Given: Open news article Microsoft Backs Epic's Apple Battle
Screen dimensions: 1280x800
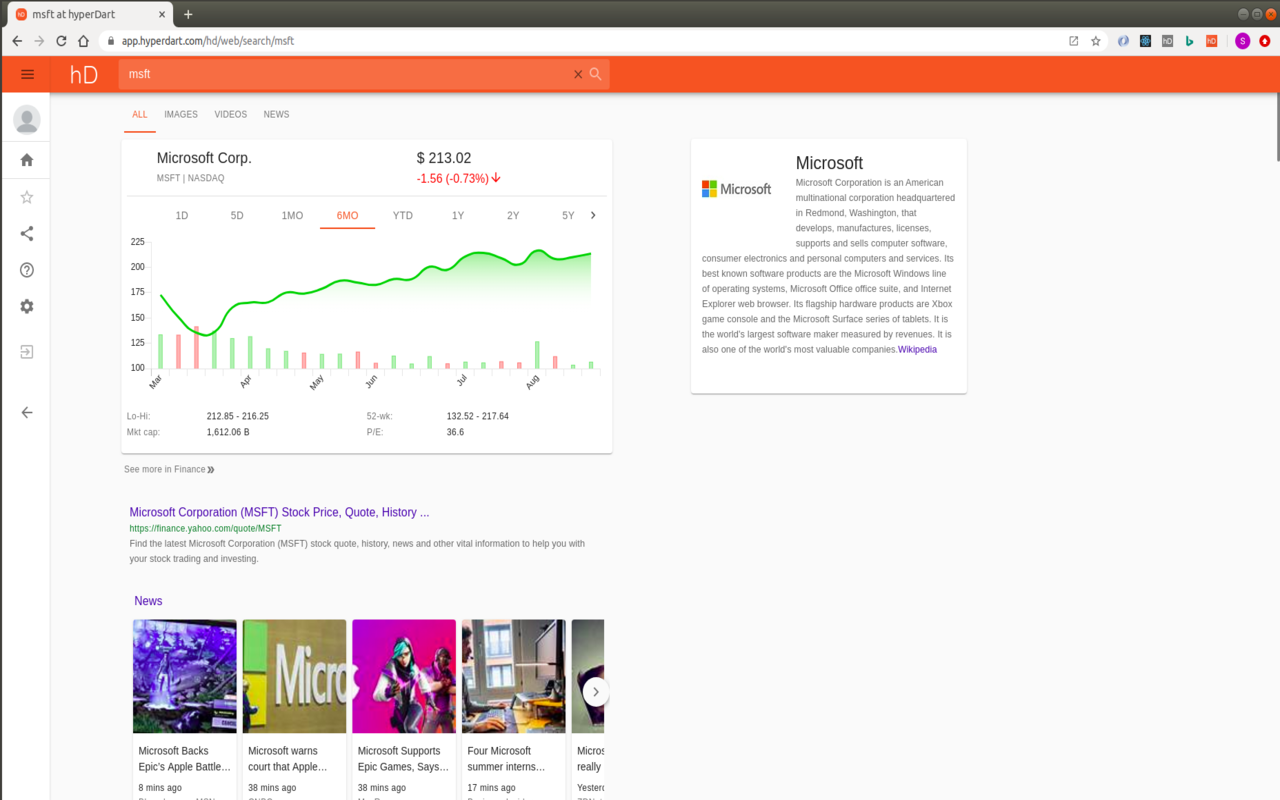Looking at the screenshot, I should 185,759.
